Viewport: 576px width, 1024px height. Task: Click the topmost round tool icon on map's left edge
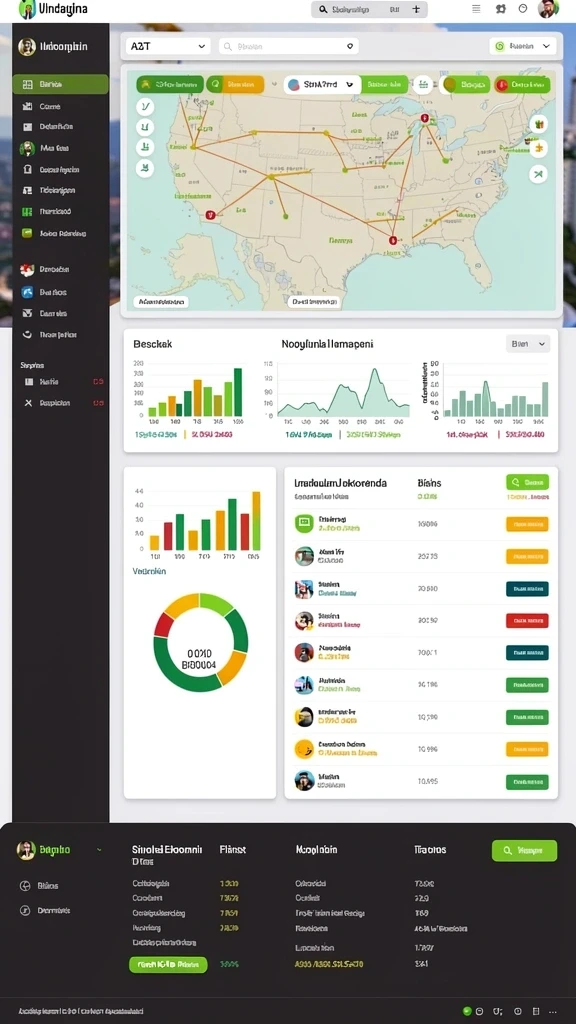[x=145, y=107]
